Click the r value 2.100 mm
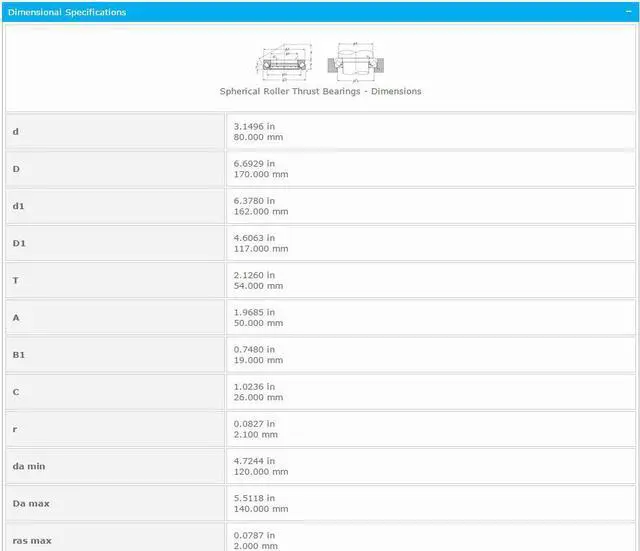The width and height of the screenshot is (640, 551). coord(255,435)
